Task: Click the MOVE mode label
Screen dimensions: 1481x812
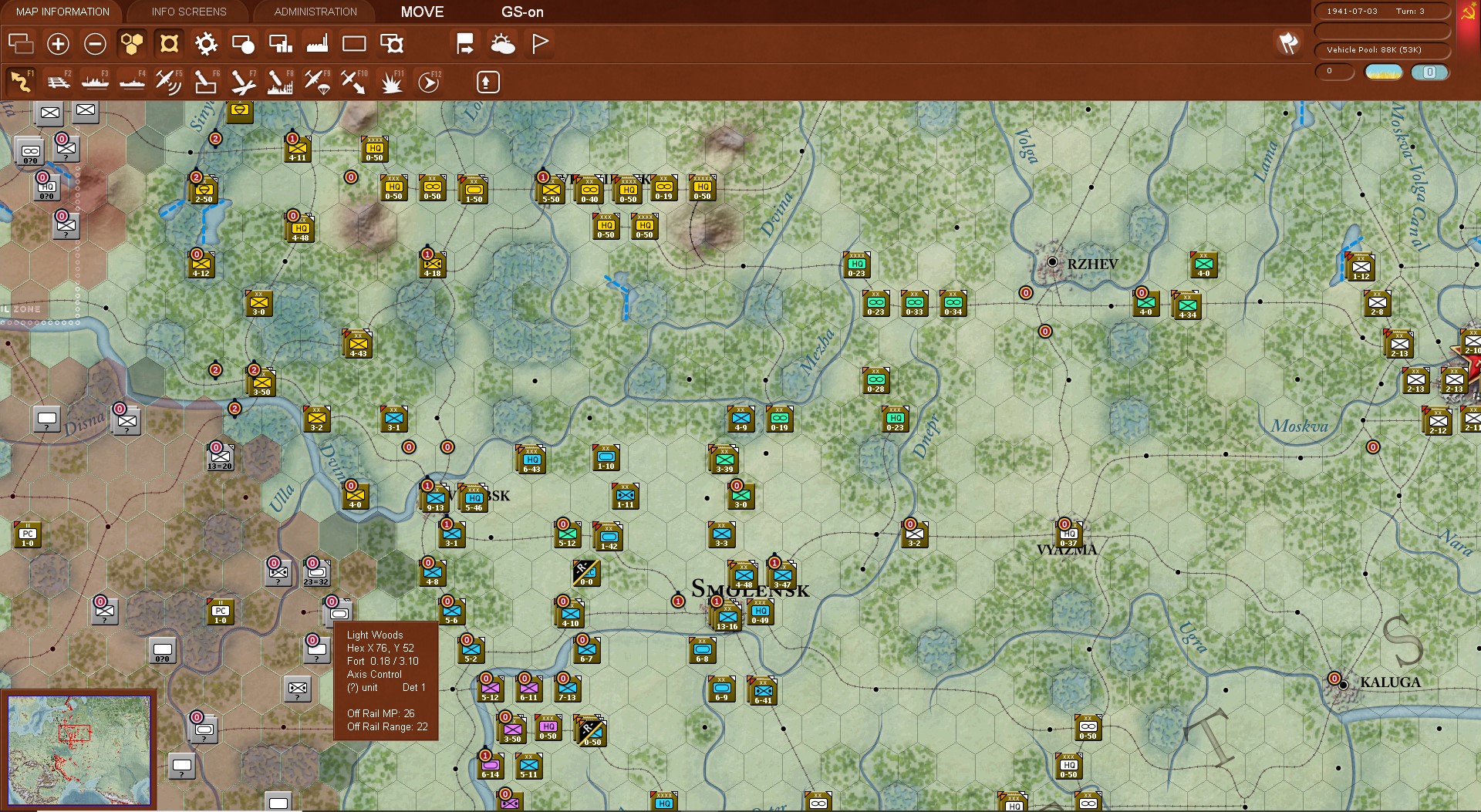Action: tap(423, 12)
